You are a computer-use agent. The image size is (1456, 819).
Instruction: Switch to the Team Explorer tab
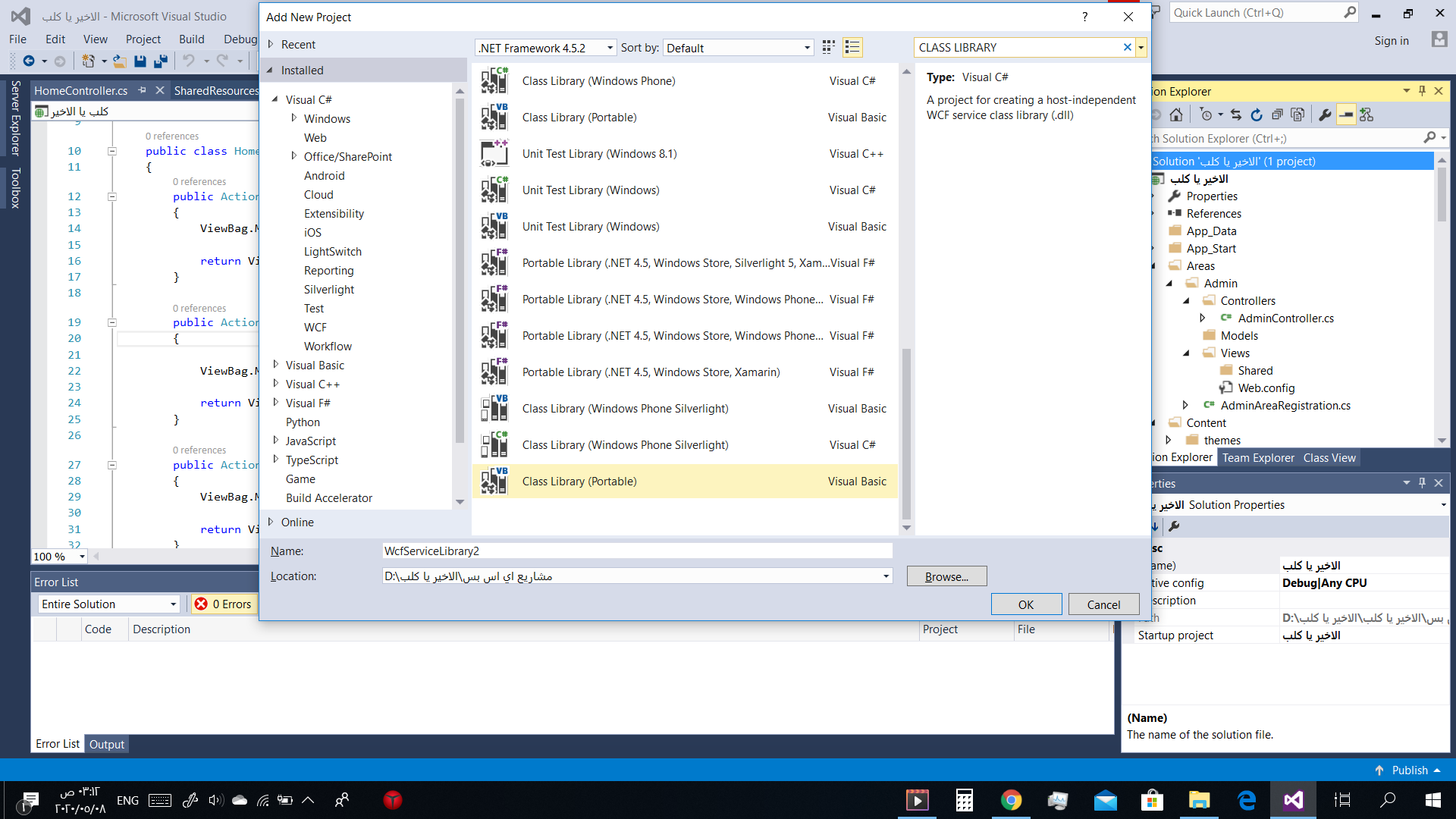tap(1257, 457)
